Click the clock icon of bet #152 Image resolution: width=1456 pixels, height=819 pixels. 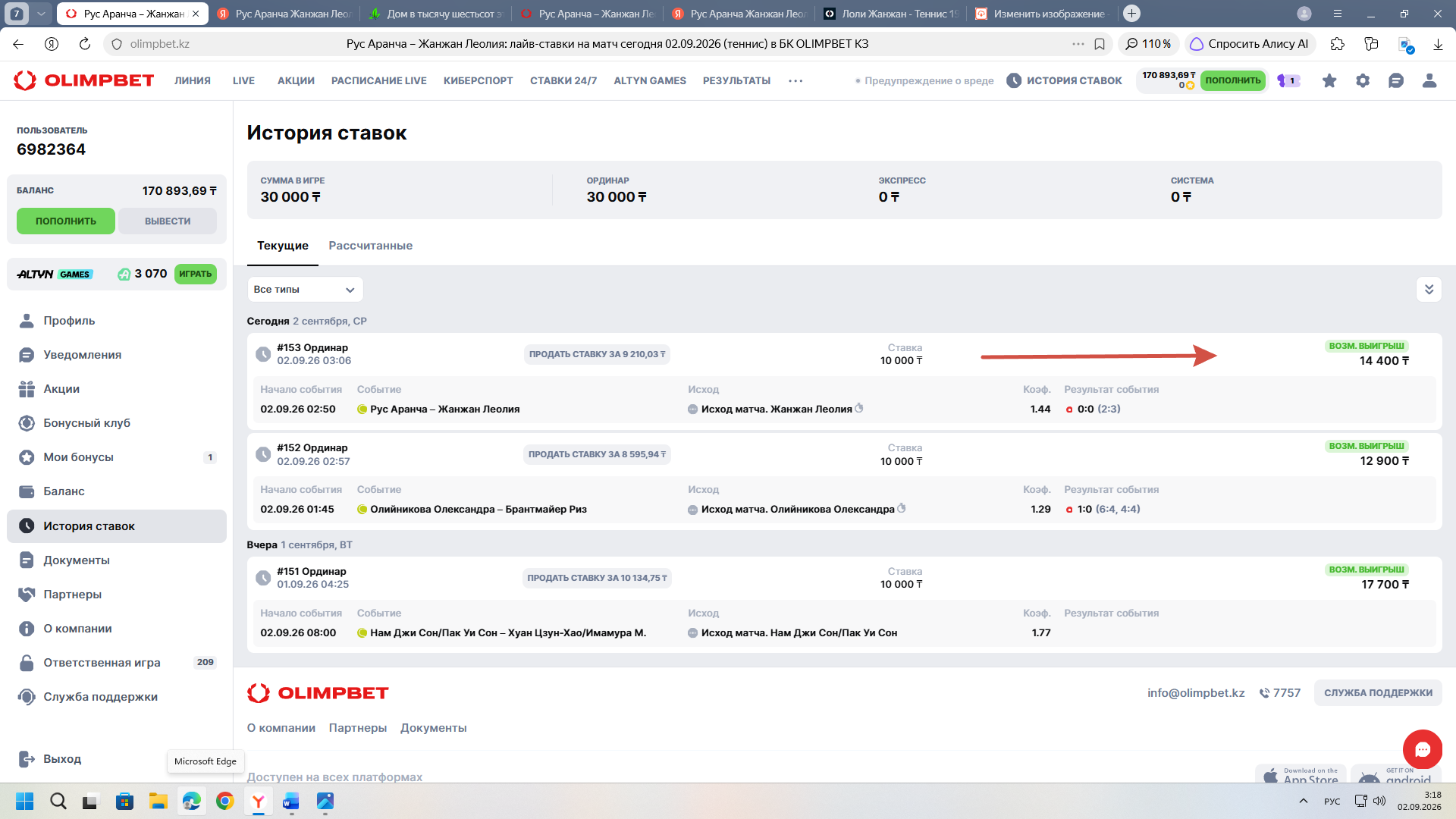(263, 454)
